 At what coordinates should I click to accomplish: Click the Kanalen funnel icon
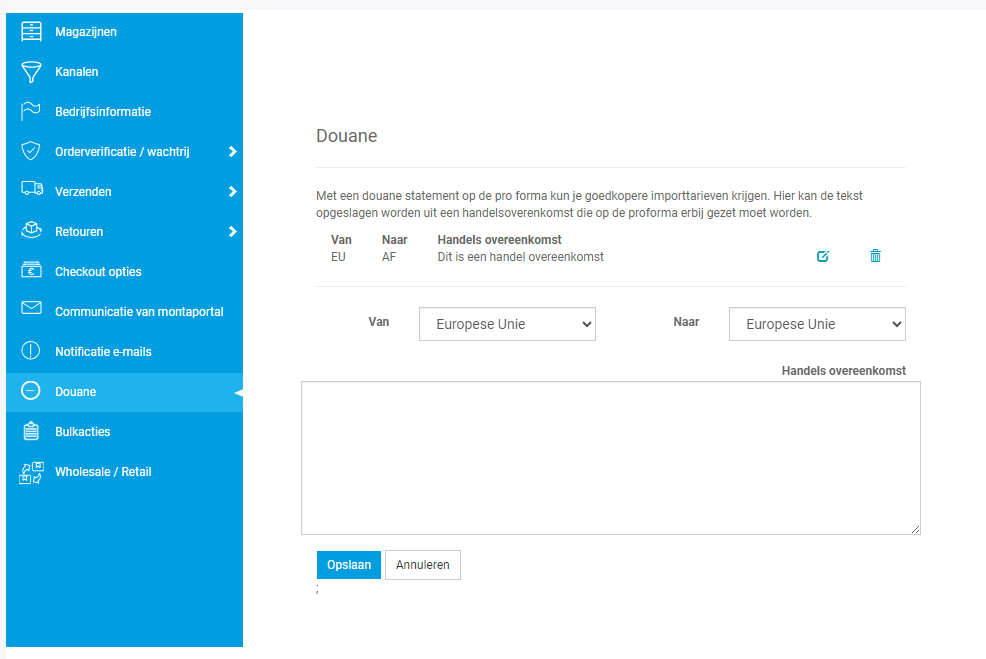click(x=31, y=72)
